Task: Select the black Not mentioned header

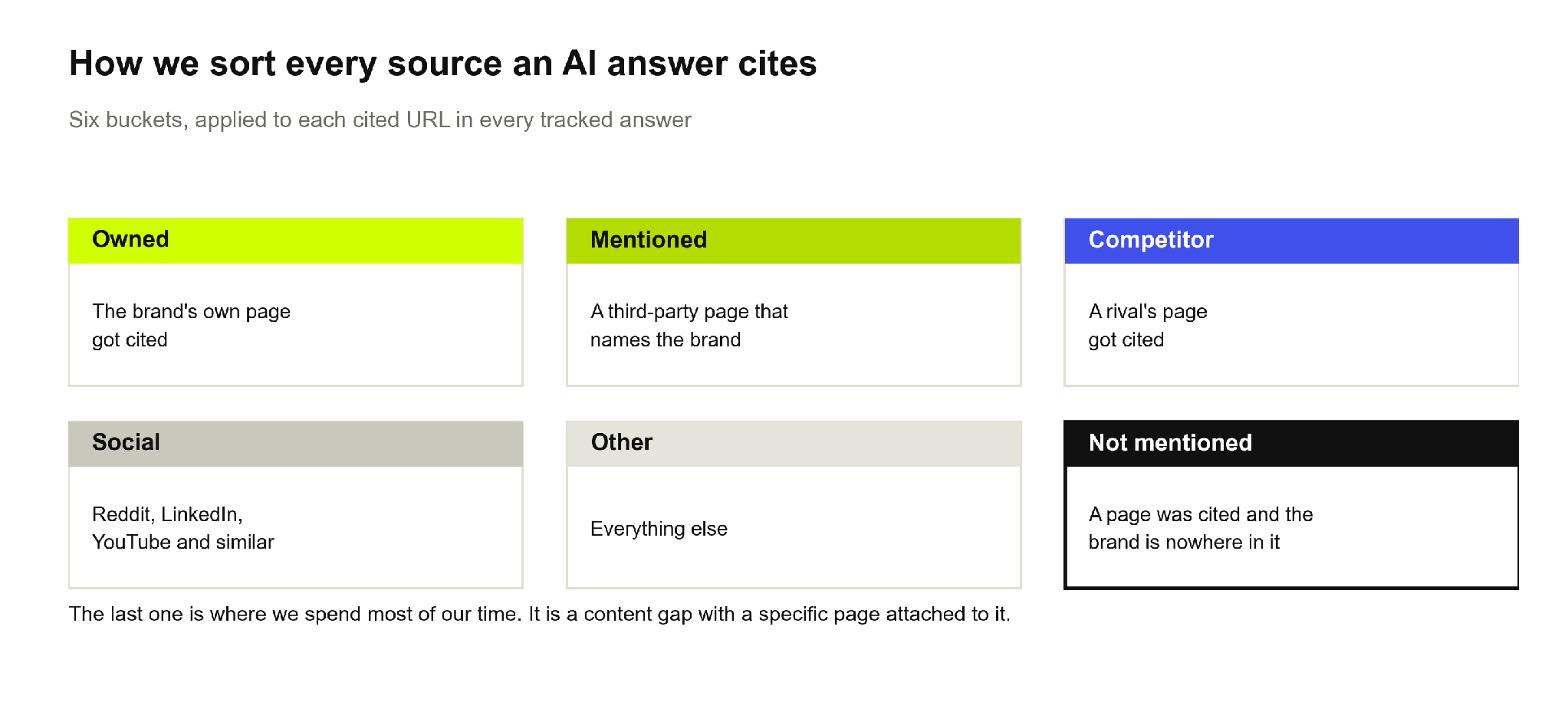Action: click(x=1291, y=444)
